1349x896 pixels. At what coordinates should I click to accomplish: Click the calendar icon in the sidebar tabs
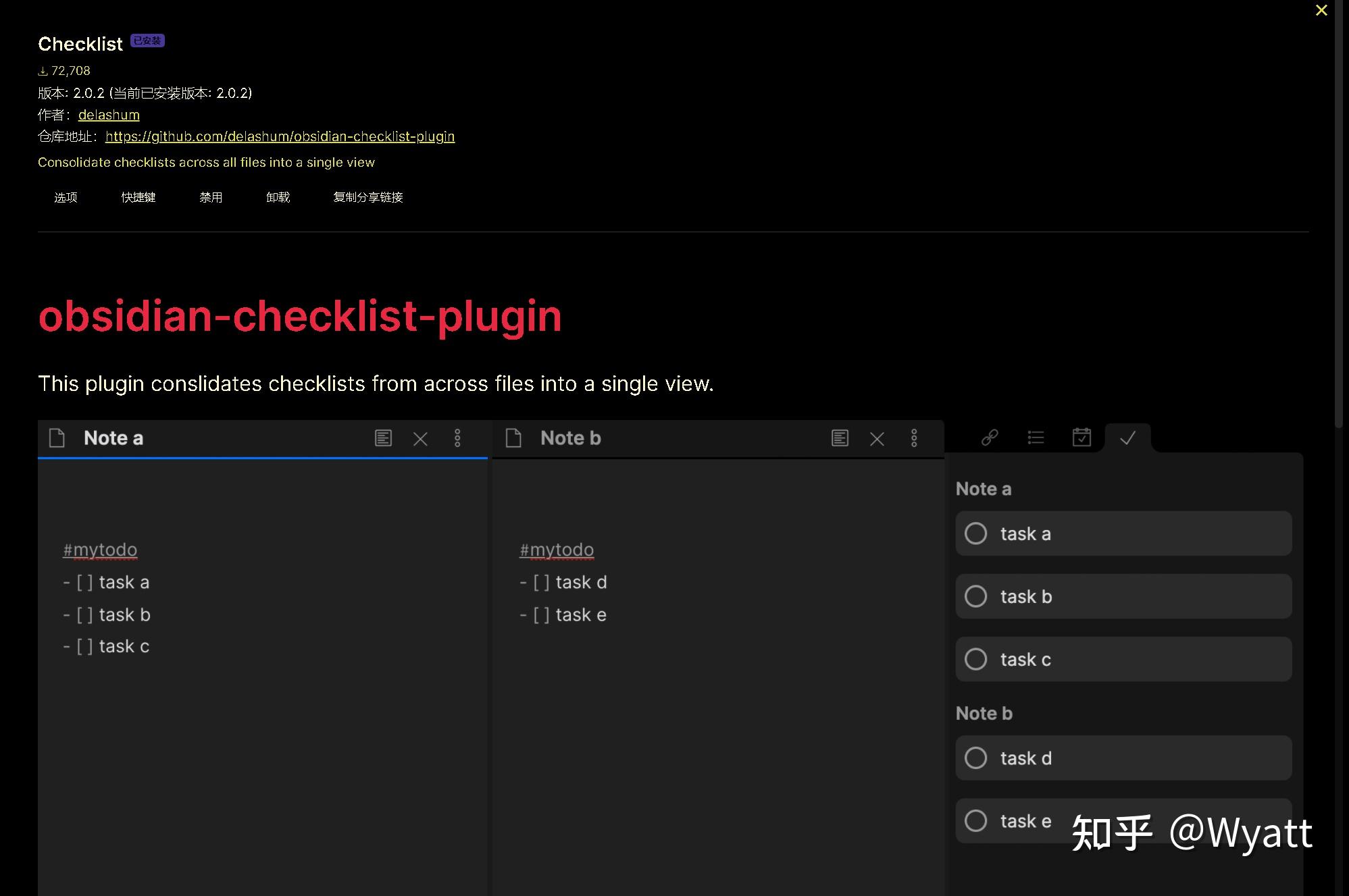coord(1081,438)
